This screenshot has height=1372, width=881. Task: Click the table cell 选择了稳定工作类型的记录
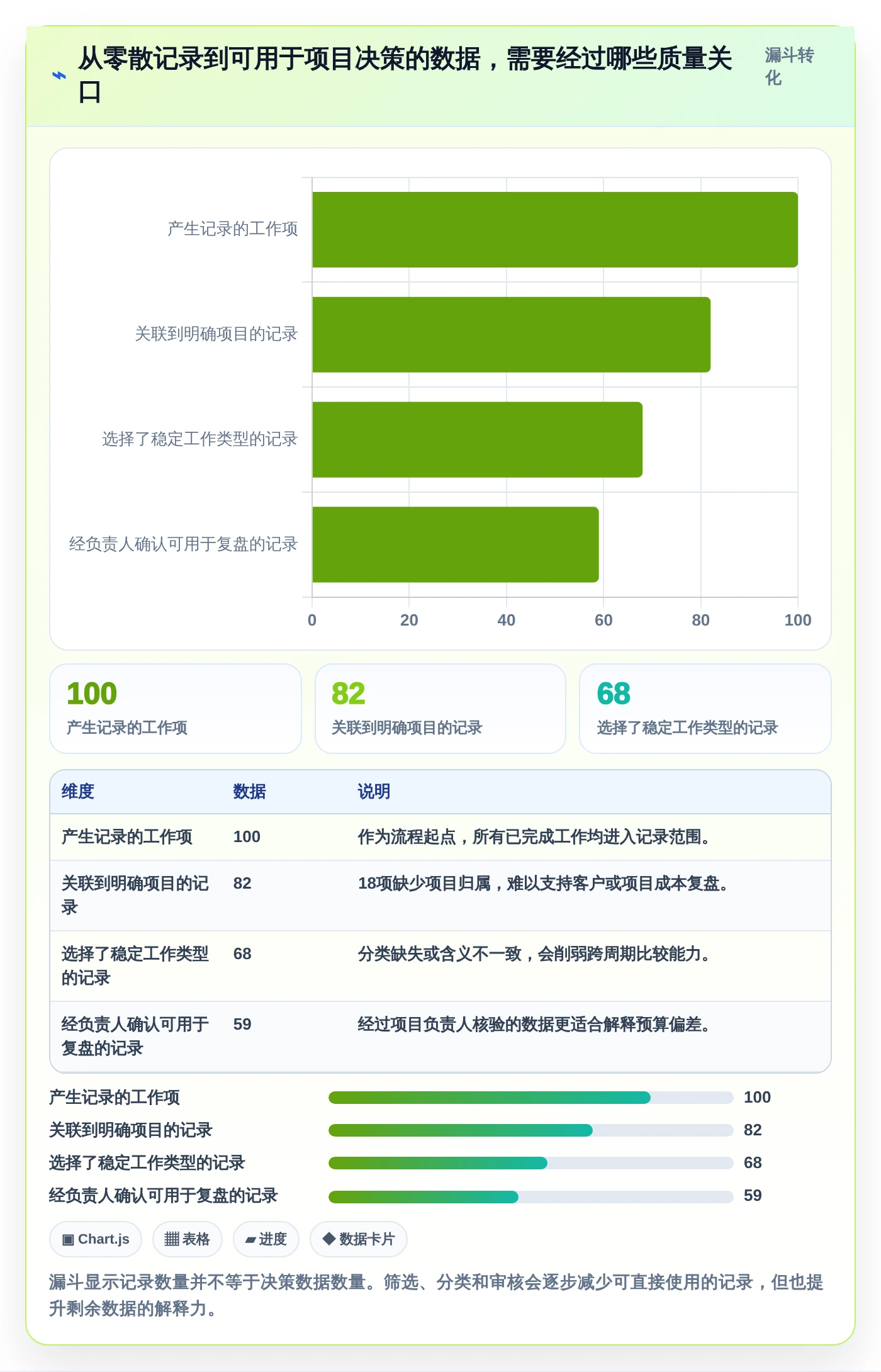pyautogui.click(x=135, y=965)
